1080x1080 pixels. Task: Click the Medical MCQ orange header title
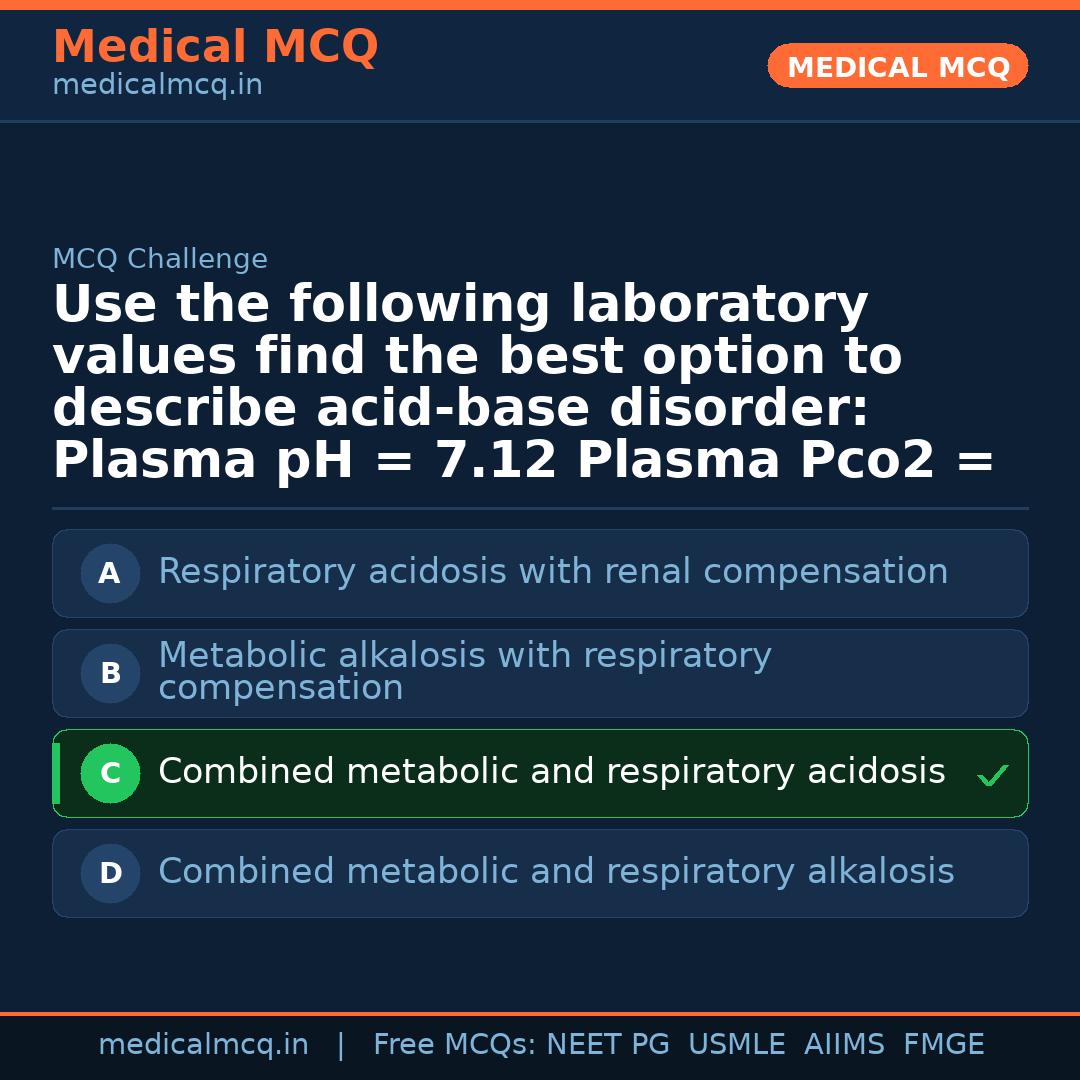coord(215,47)
